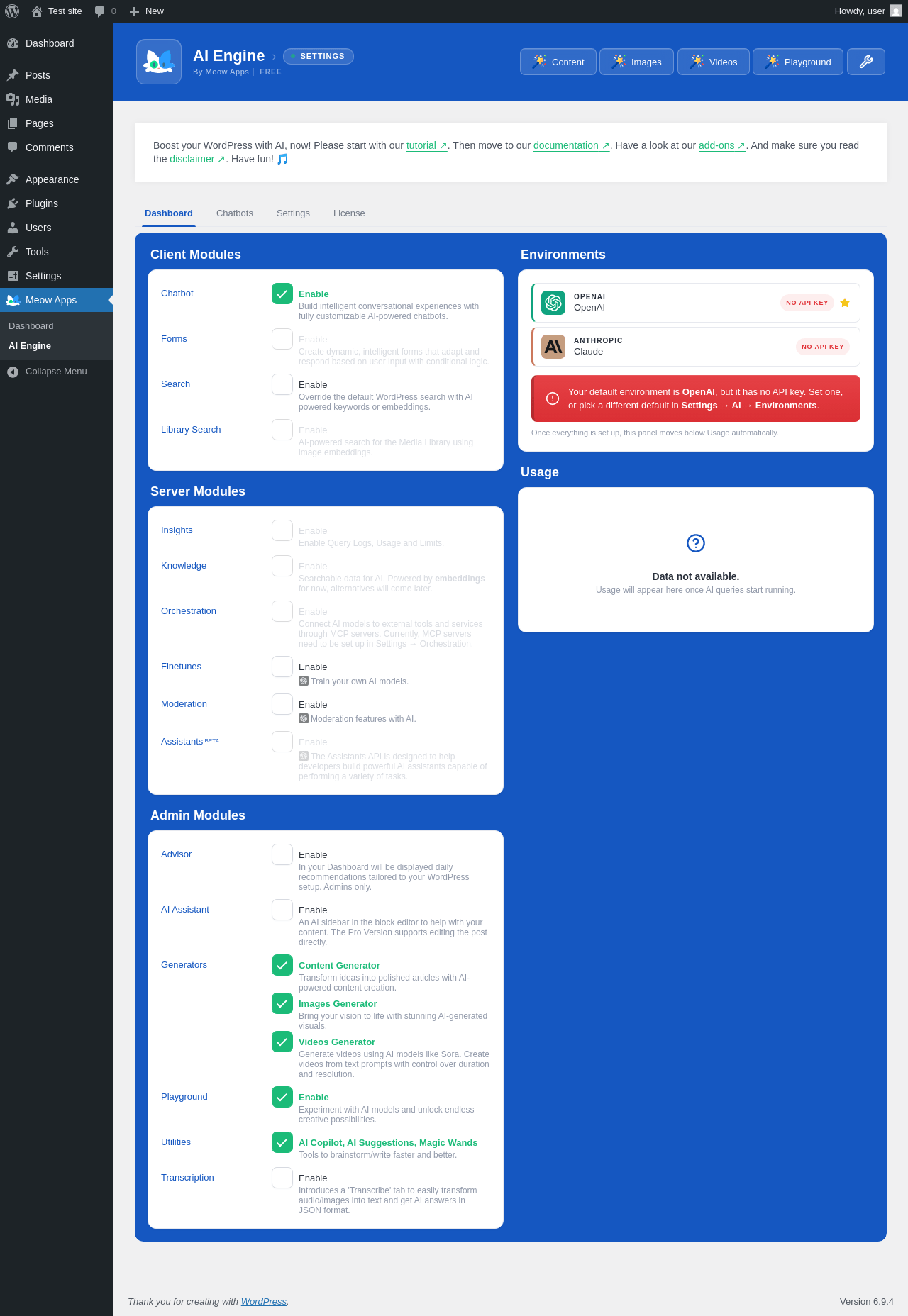Click the Pages icon in sidebar
908x1316 pixels.
[13, 123]
